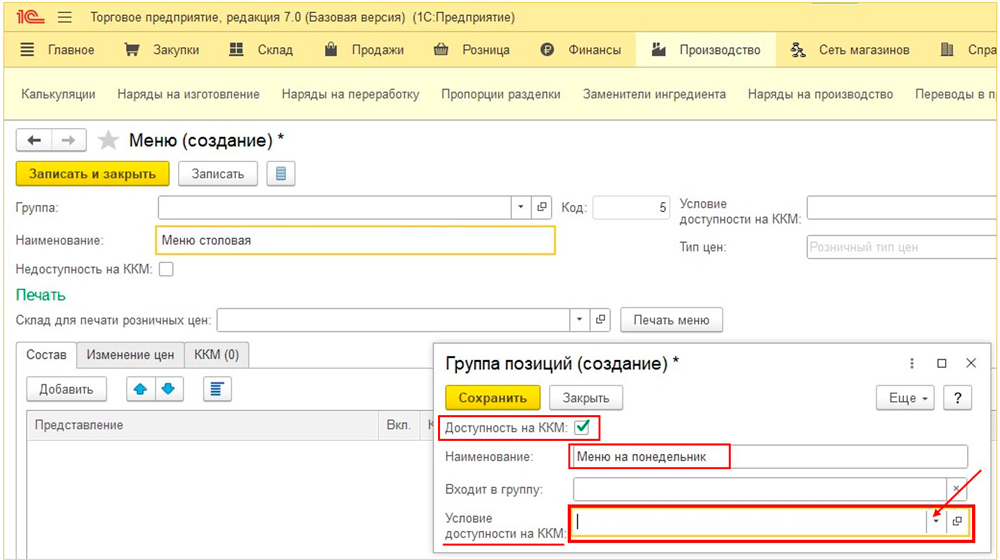Open the Наряды на изготовление link
The width and height of the screenshot is (1000, 560).
click(x=188, y=94)
